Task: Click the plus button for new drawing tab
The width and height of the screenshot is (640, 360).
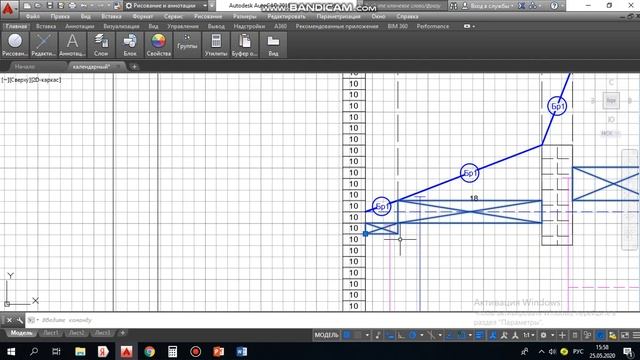Action: (x=134, y=66)
